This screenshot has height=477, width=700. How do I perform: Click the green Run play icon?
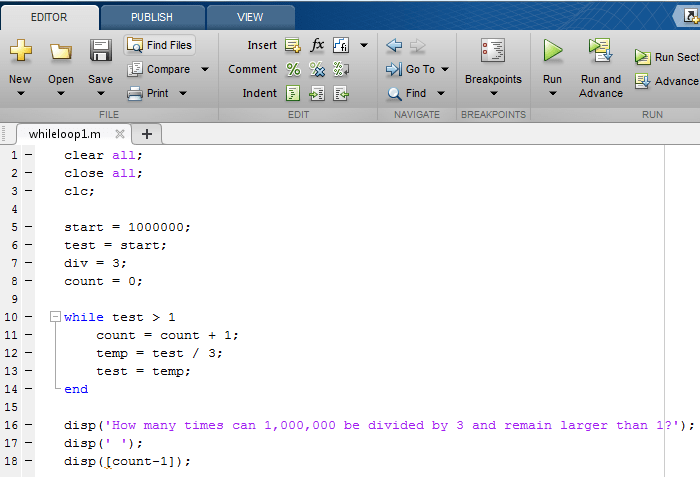pos(553,50)
